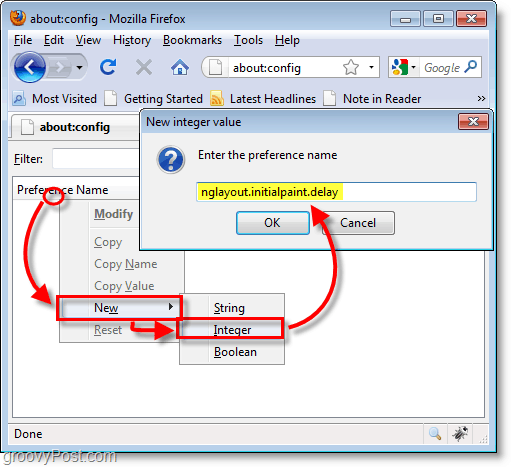
Task: Select Boolean in the New submenu
Action: click(232, 352)
